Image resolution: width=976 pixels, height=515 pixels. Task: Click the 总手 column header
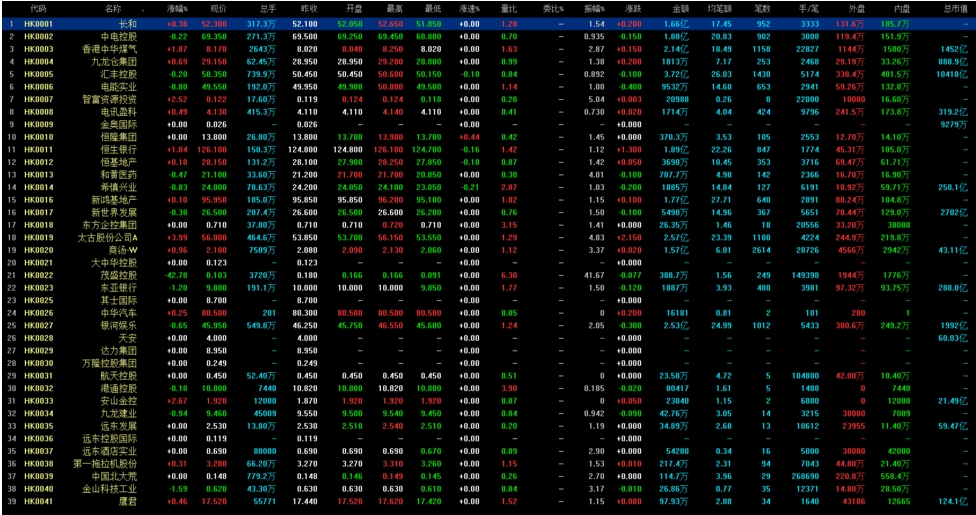pos(268,9)
